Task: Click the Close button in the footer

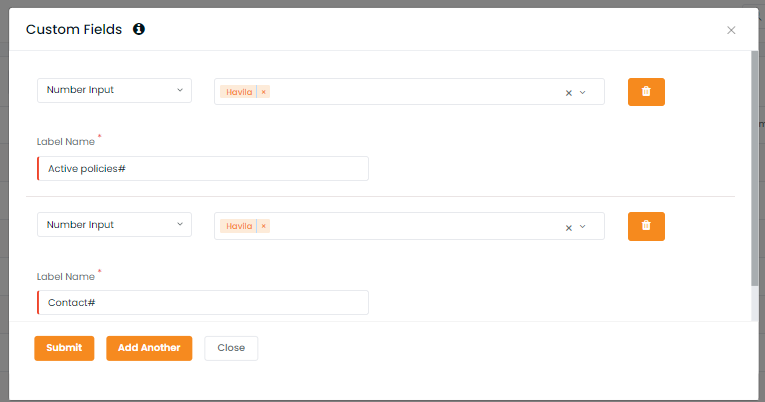Action: (231, 348)
